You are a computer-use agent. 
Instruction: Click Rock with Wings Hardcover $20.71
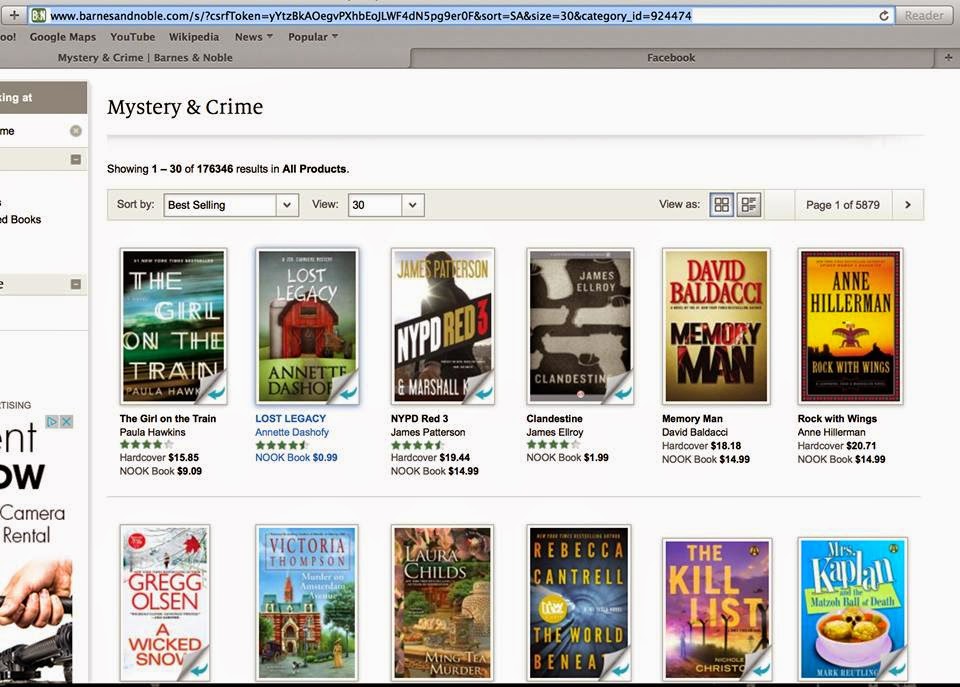click(837, 446)
